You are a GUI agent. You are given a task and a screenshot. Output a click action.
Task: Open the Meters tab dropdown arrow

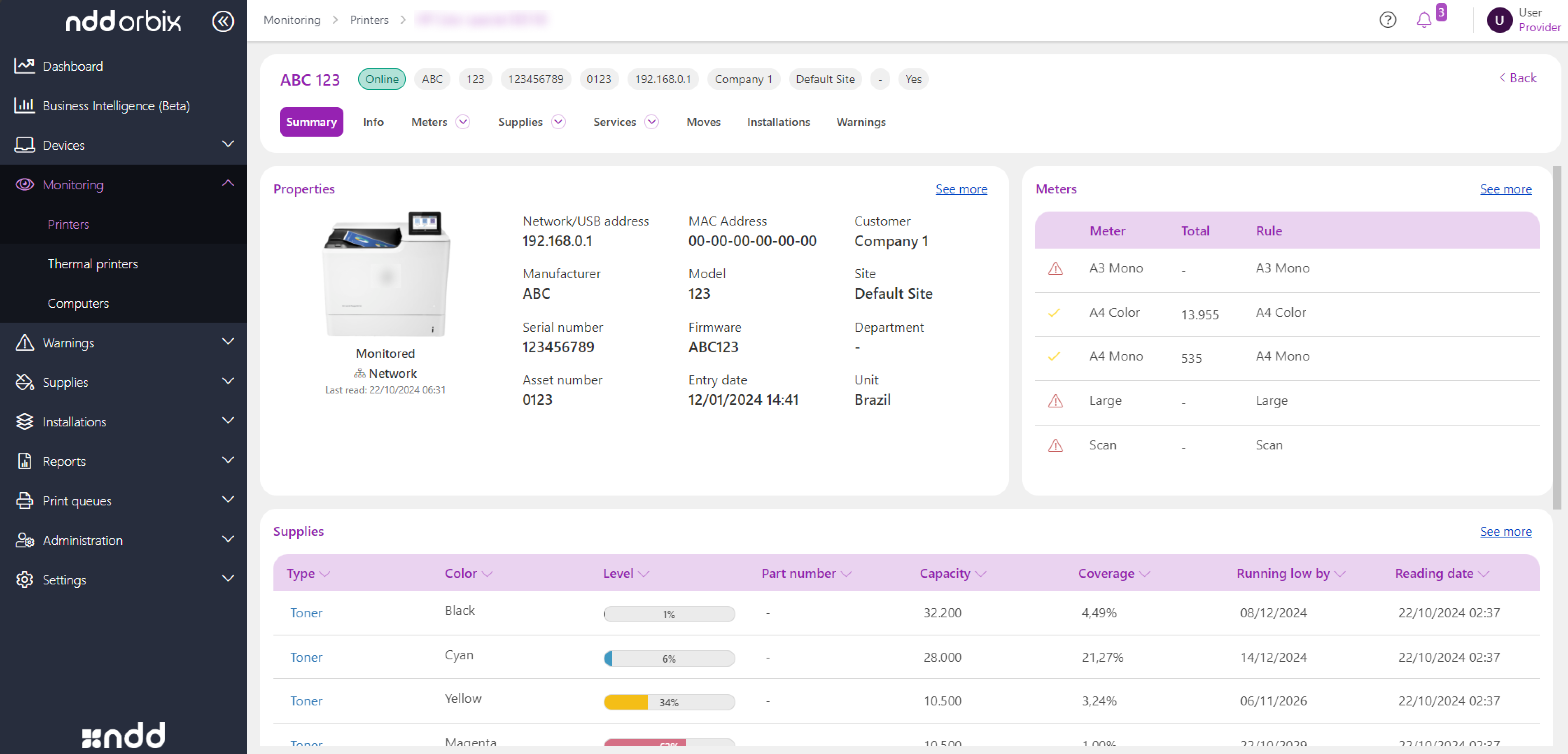[463, 122]
